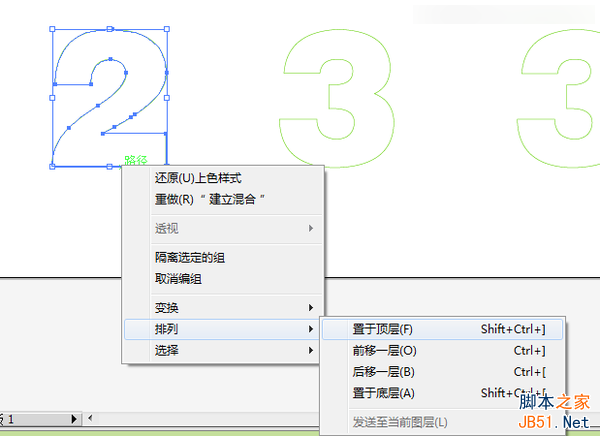Click the top-left selection handle of the 2
Viewport: 600px width, 436px height.
[x=52, y=29]
